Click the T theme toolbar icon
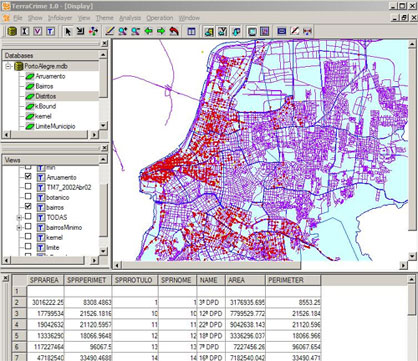418x361 pixels. (x=50, y=32)
